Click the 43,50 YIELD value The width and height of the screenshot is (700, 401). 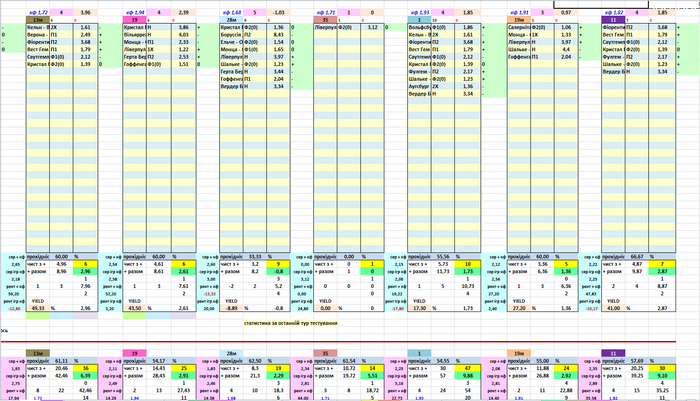click(134, 308)
